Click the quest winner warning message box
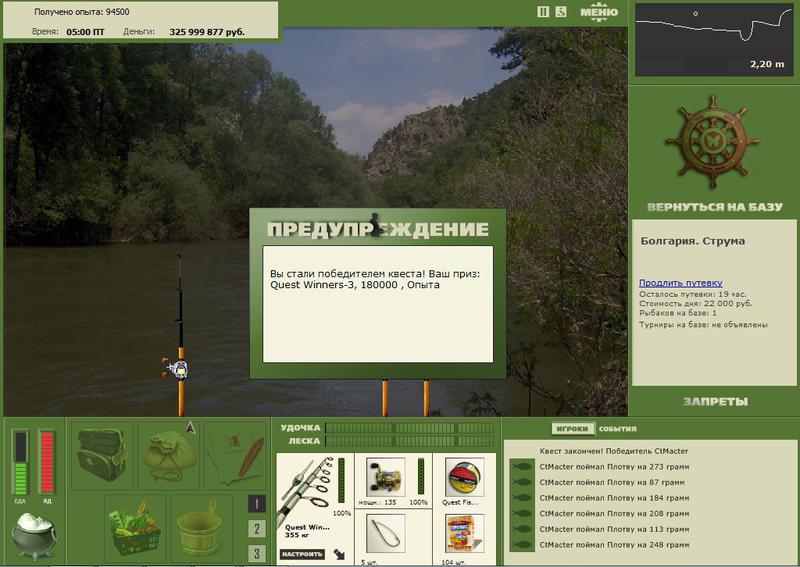Screen dimensions: 800x567 pos(378,304)
